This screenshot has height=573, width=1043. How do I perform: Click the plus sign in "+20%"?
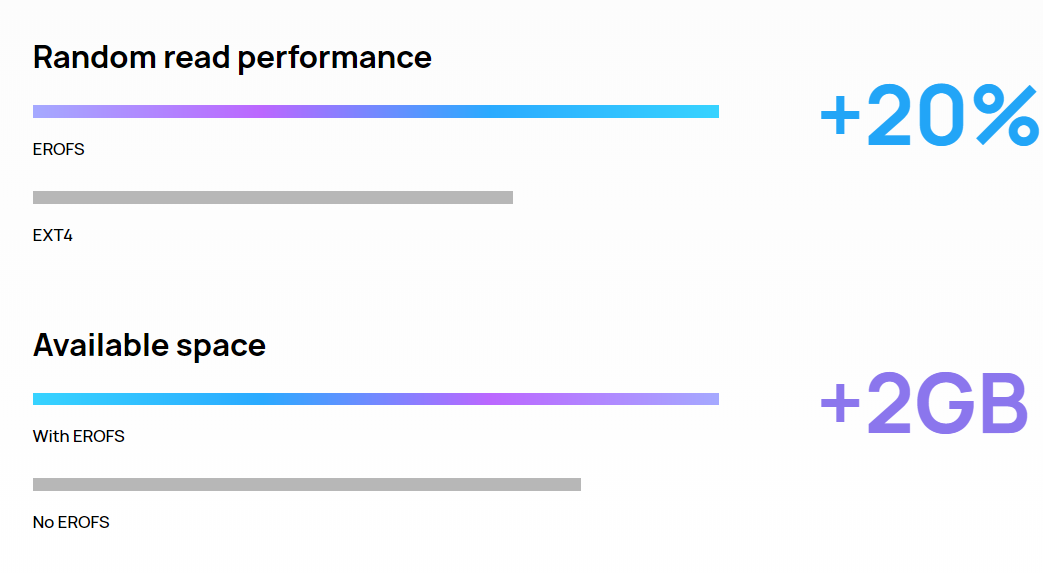(840, 118)
